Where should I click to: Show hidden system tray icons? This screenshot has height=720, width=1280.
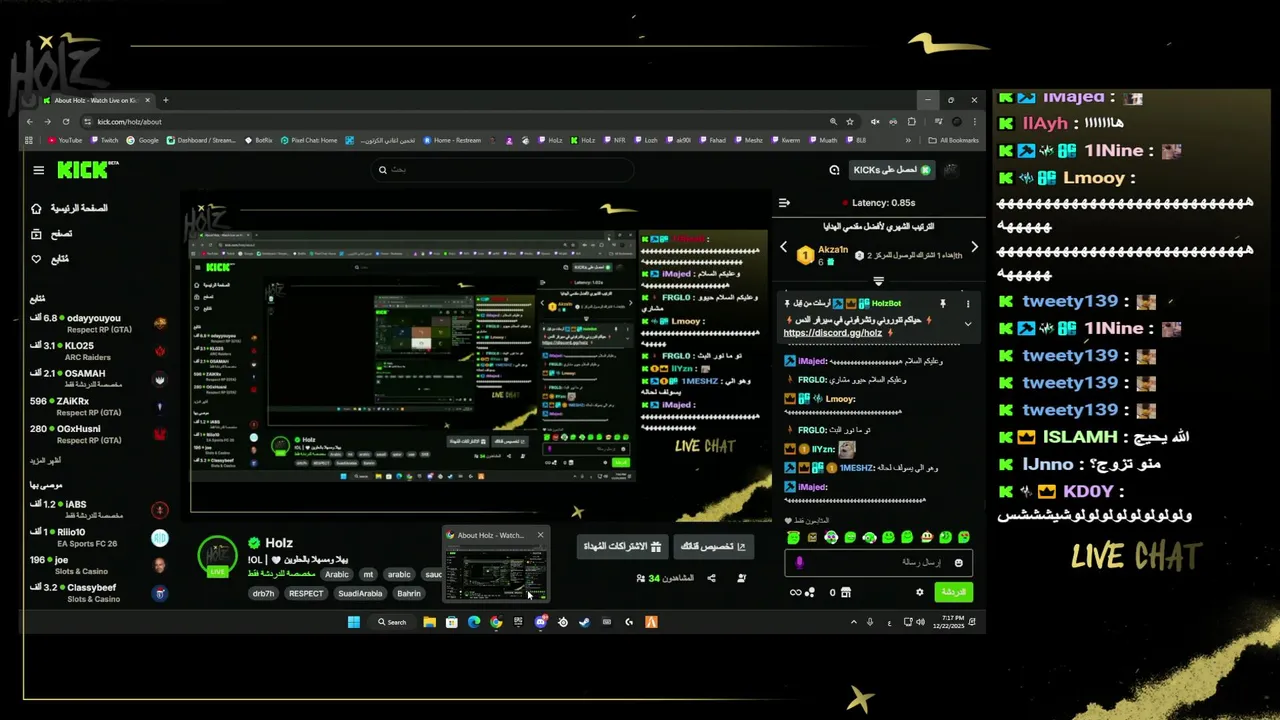click(854, 622)
